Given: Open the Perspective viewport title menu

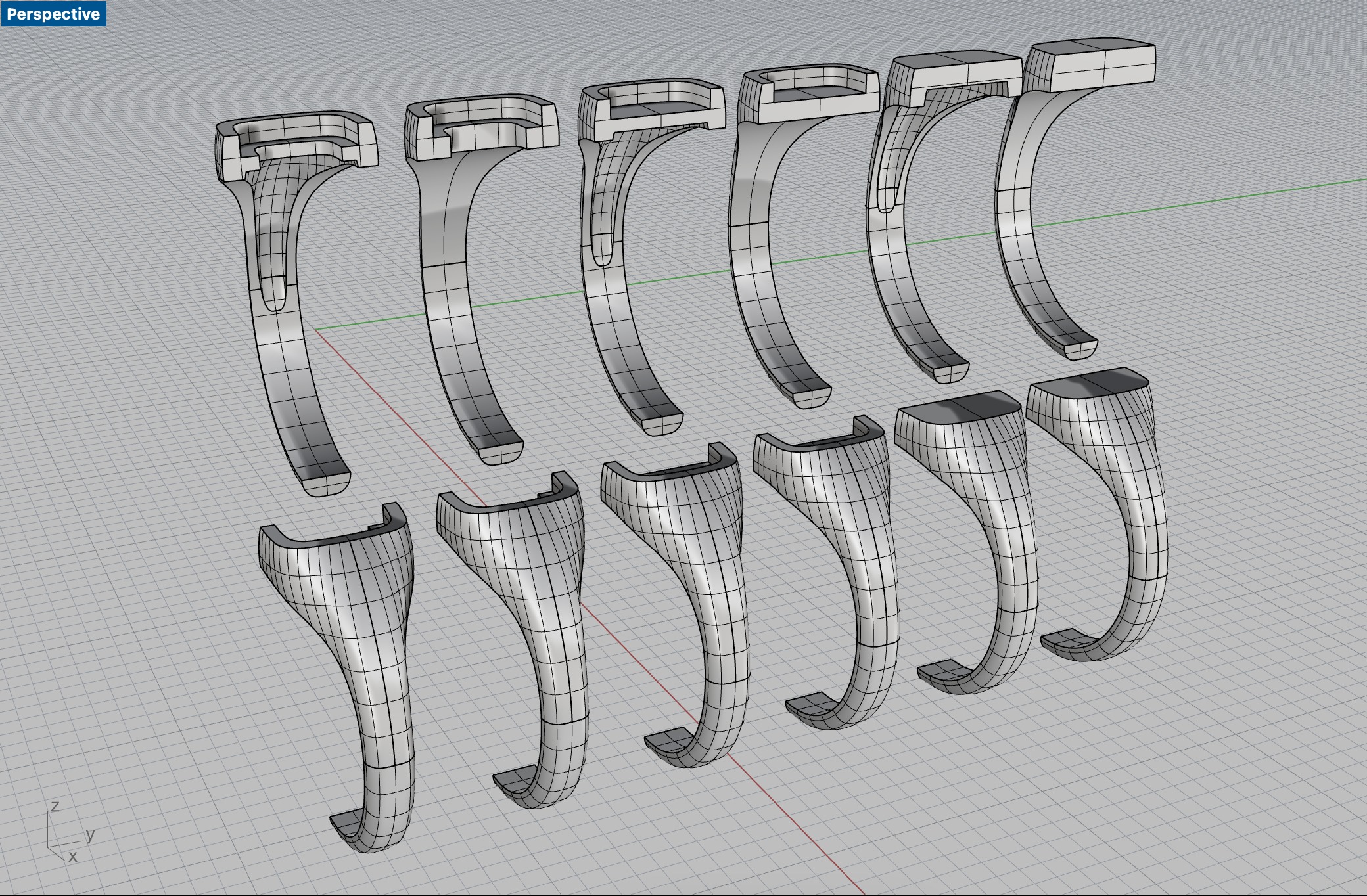Looking at the screenshot, I should [x=53, y=14].
